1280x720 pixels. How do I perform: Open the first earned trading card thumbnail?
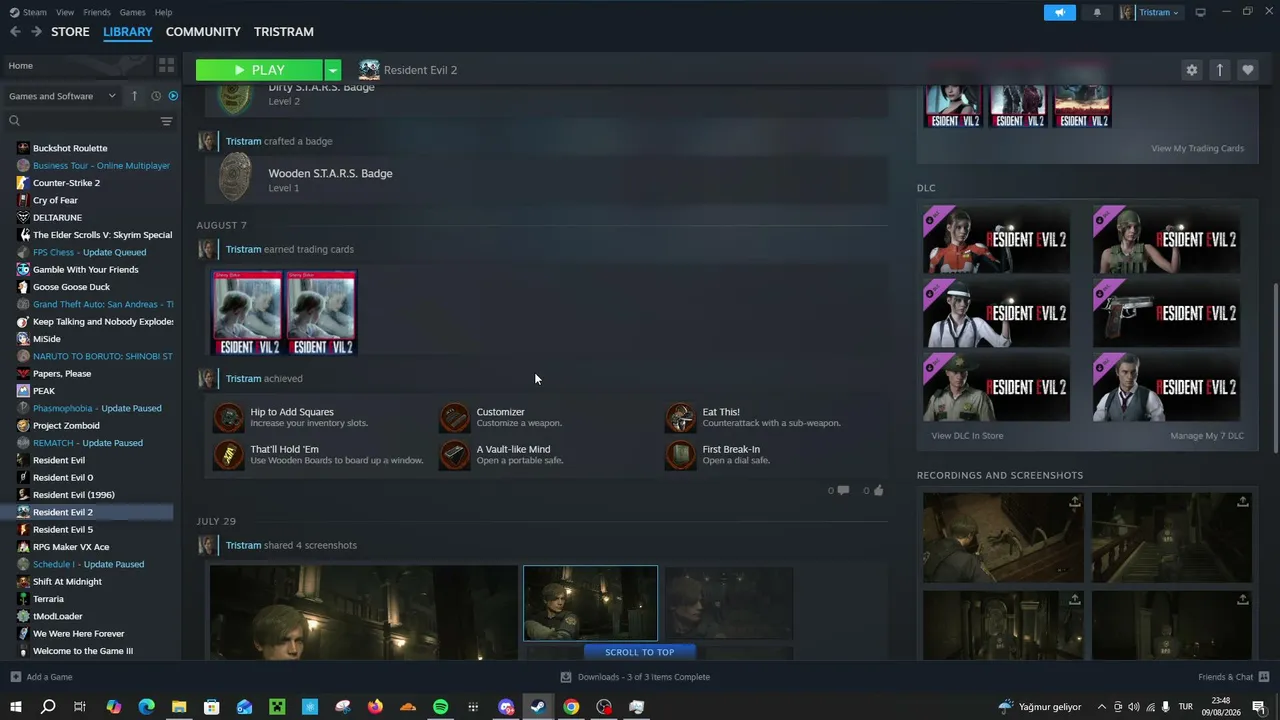pos(247,312)
